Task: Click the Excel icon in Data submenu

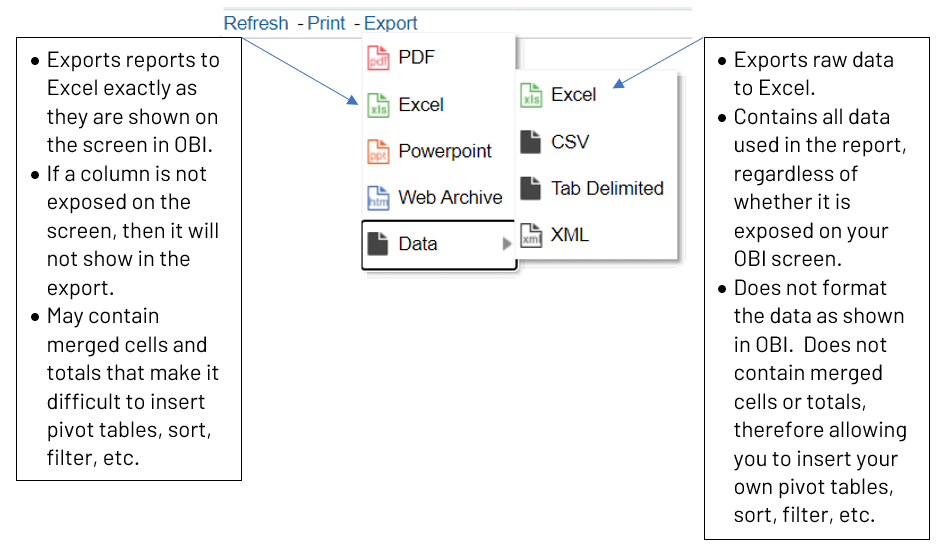Action: tap(531, 95)
